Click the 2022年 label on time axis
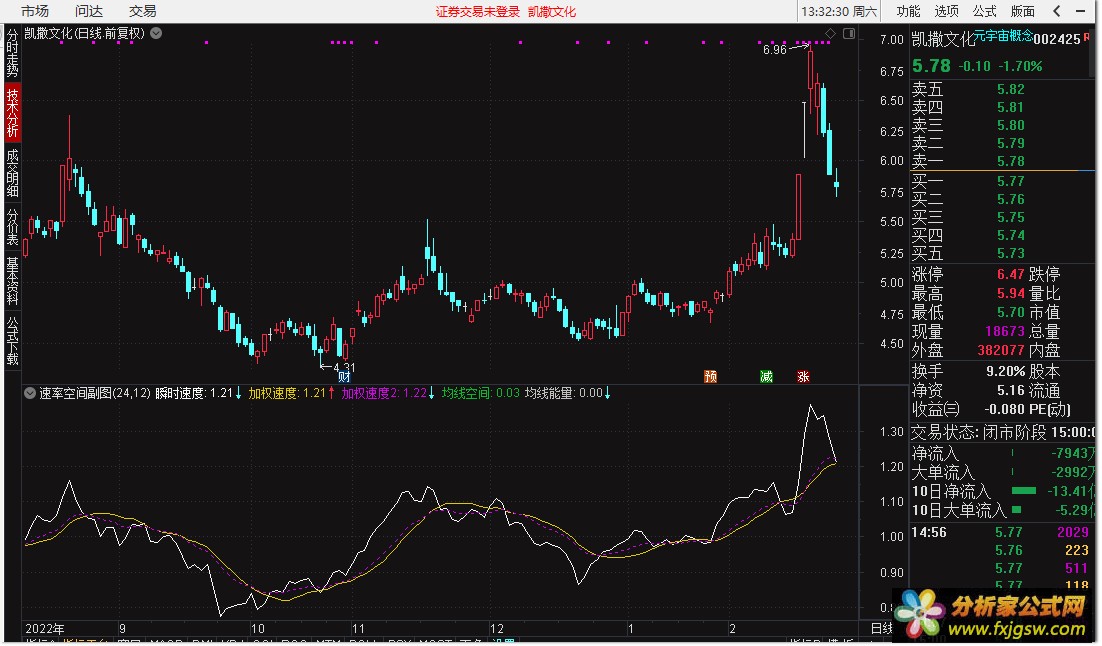Viewport: 1102px width, 646px height. (44, 629)
